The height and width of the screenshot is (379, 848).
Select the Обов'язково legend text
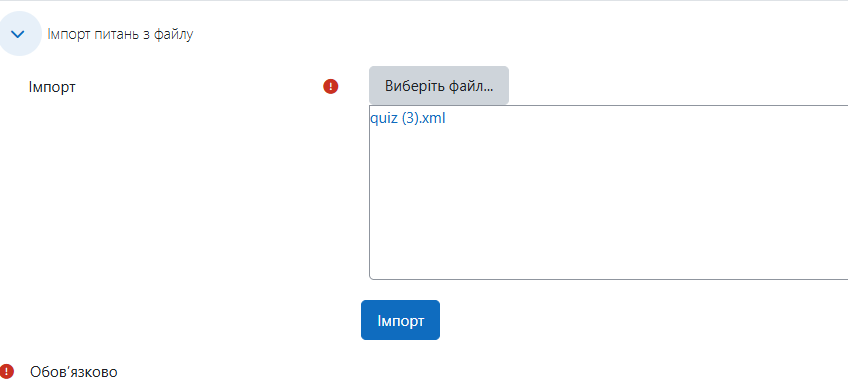(74, 372)
